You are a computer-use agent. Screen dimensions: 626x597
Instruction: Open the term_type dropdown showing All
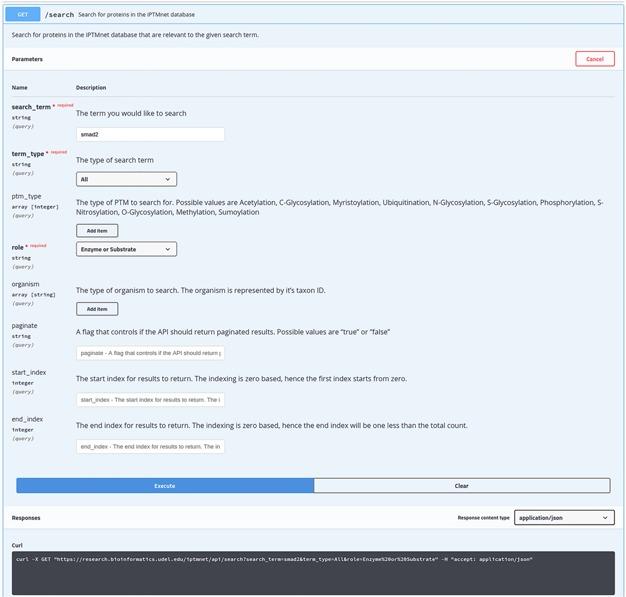coord(126,179)
